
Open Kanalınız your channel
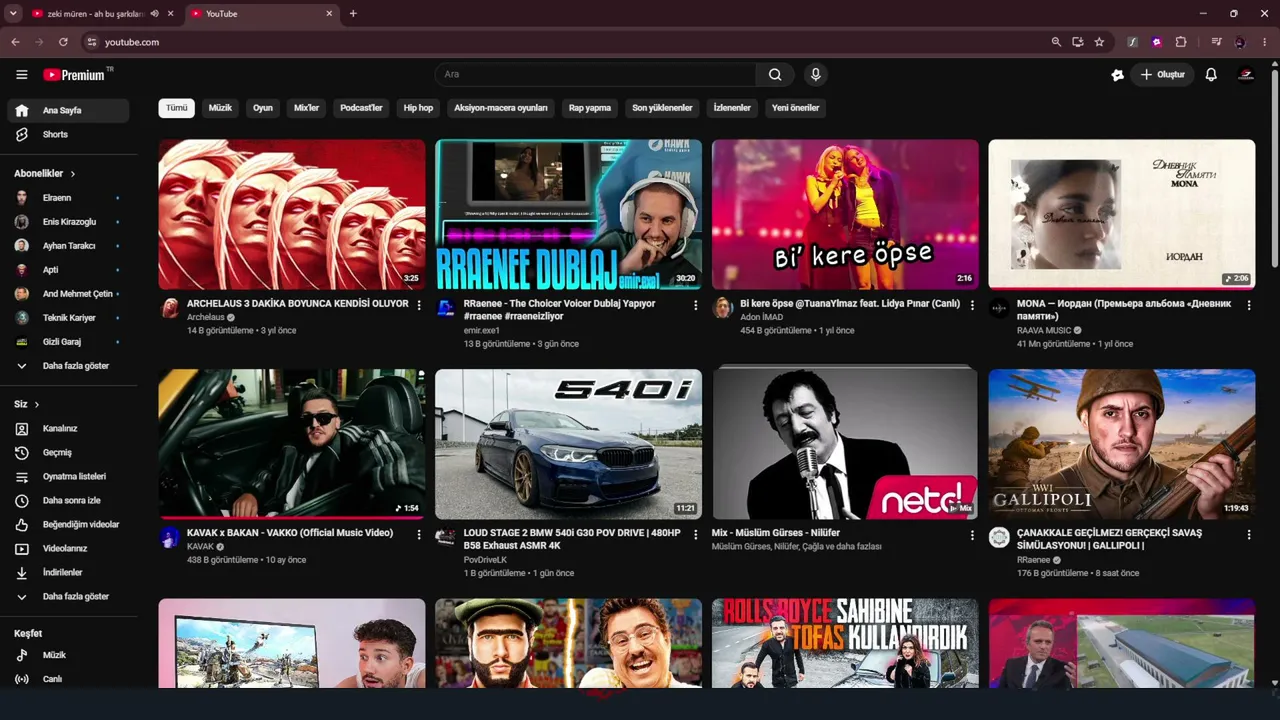click(x=68, y=428)
